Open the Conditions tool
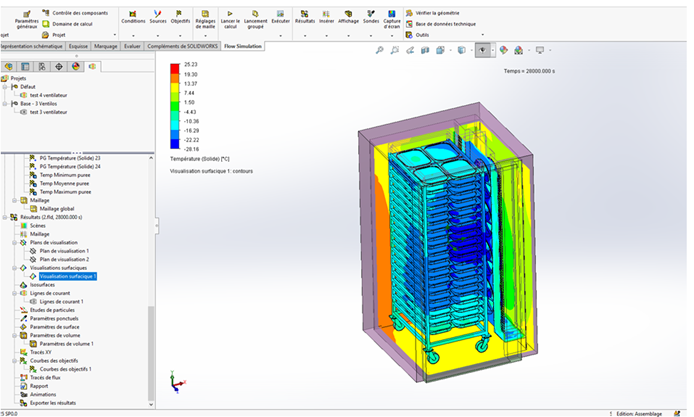 (133, 17)
